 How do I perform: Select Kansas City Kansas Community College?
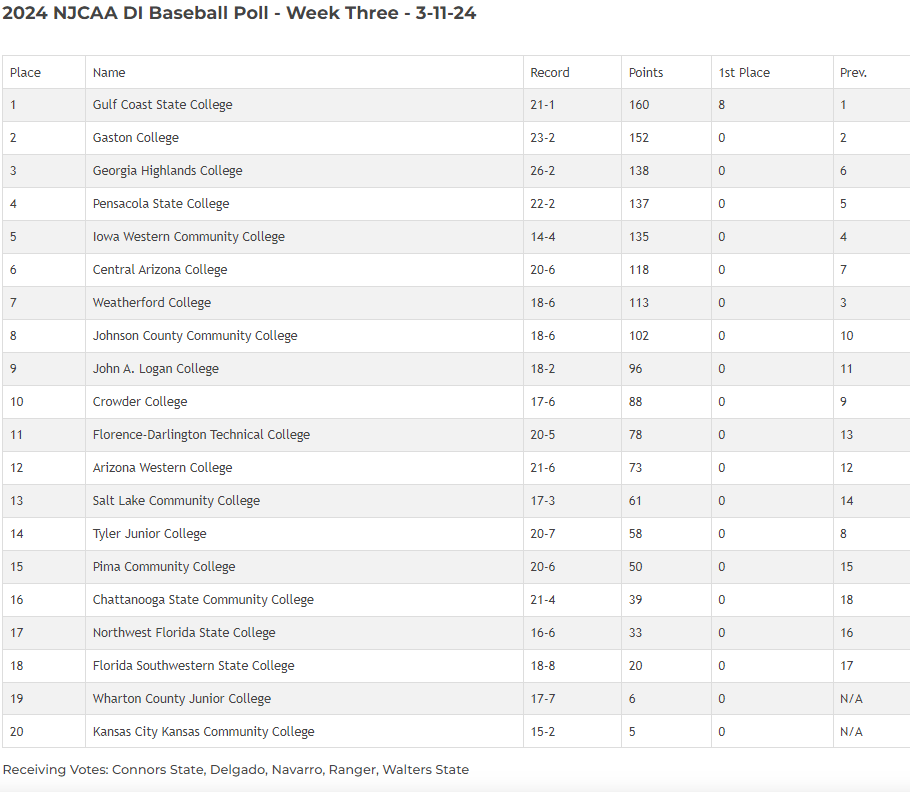pos(203,732)
